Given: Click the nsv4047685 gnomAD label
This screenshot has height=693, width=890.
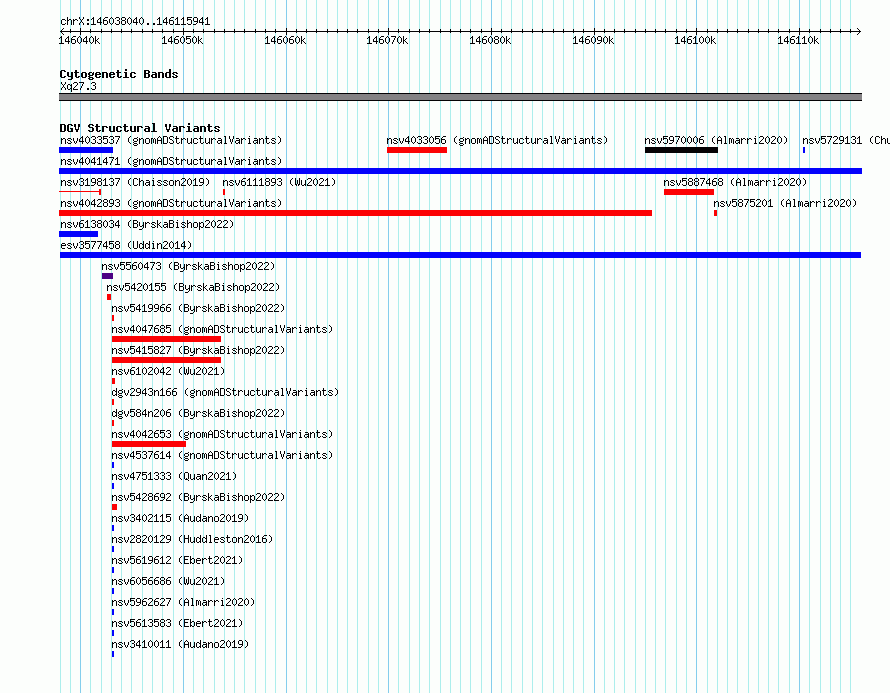Looking at the screenshot, I should tap(222, 329).
